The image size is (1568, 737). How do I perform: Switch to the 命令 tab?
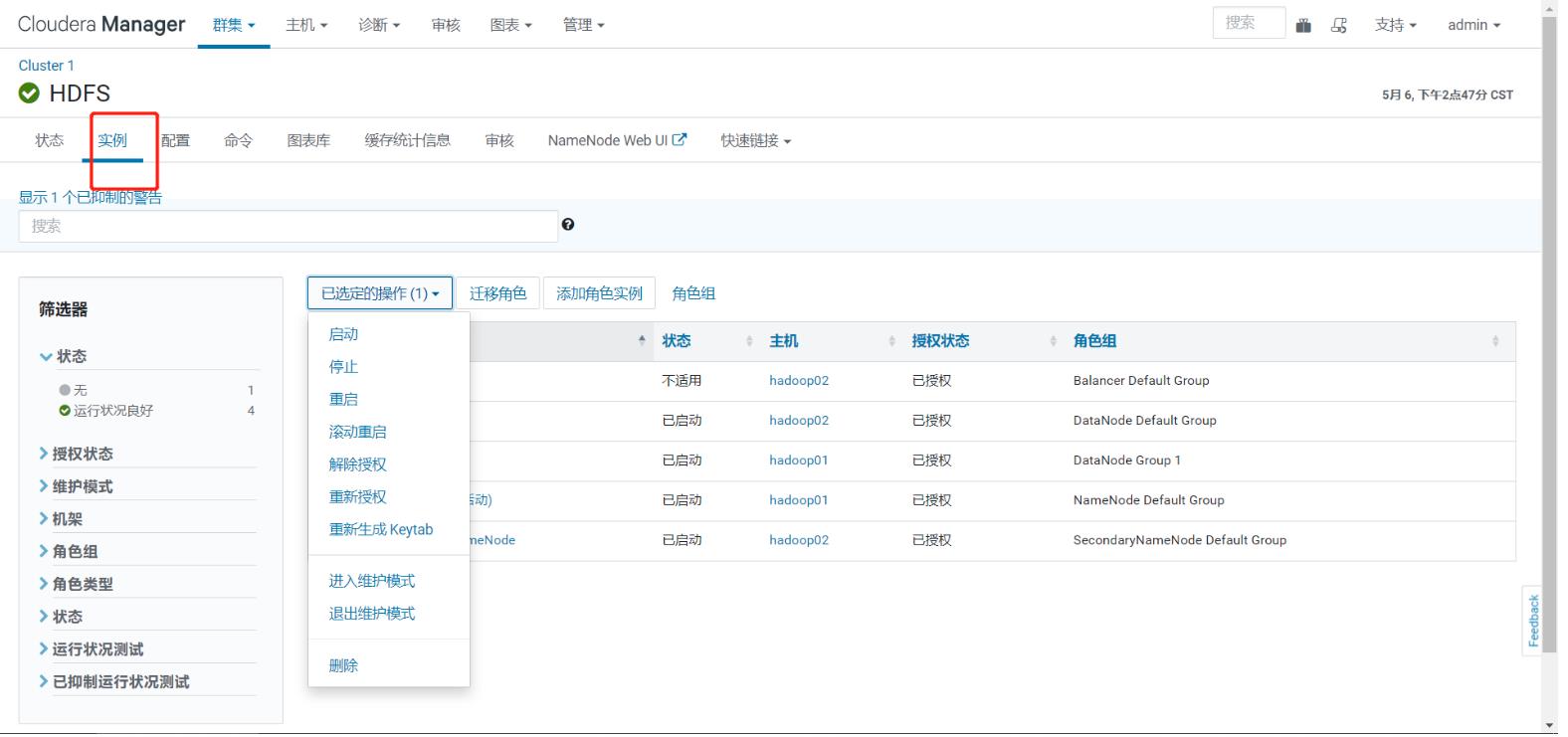(238, 141)
